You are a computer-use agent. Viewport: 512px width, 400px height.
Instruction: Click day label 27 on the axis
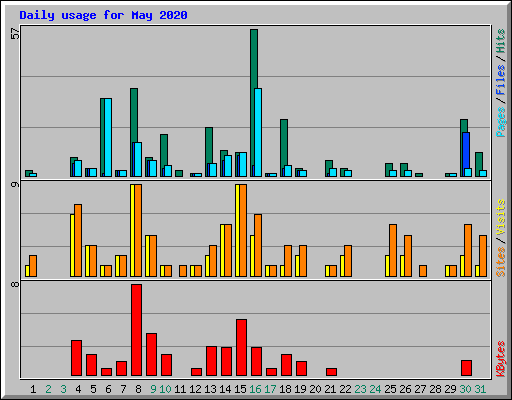[420, 389]
